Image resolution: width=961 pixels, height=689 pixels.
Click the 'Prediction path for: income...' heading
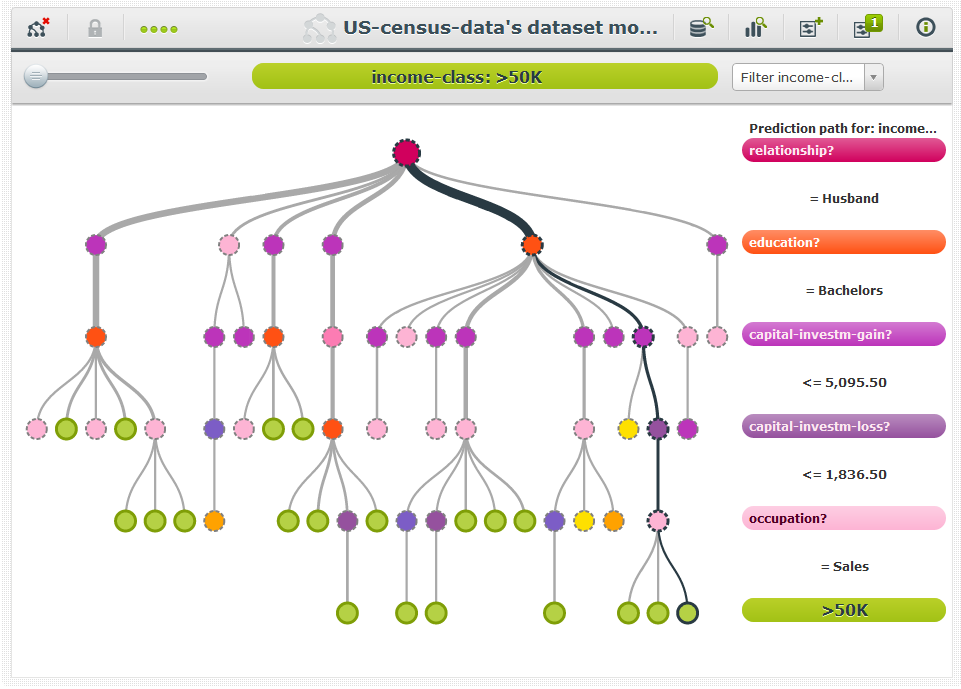point(843,128)
